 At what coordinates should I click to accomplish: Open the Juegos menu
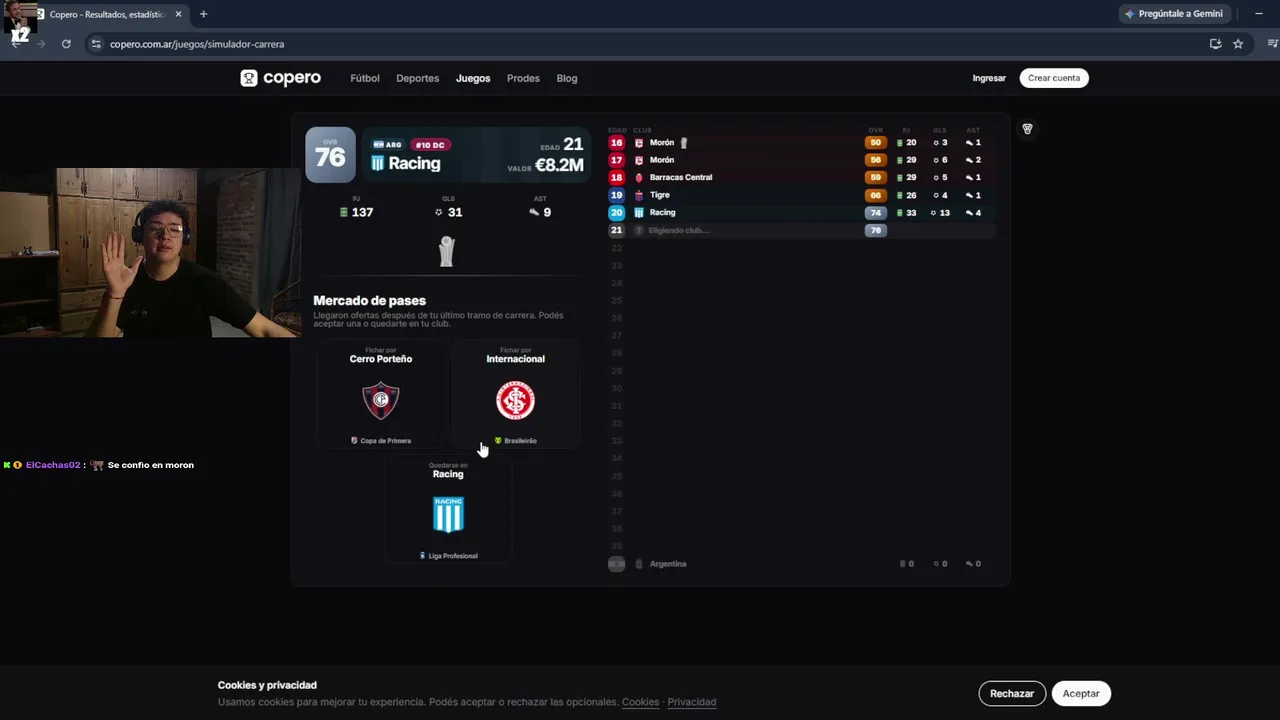tap(473, 78)
